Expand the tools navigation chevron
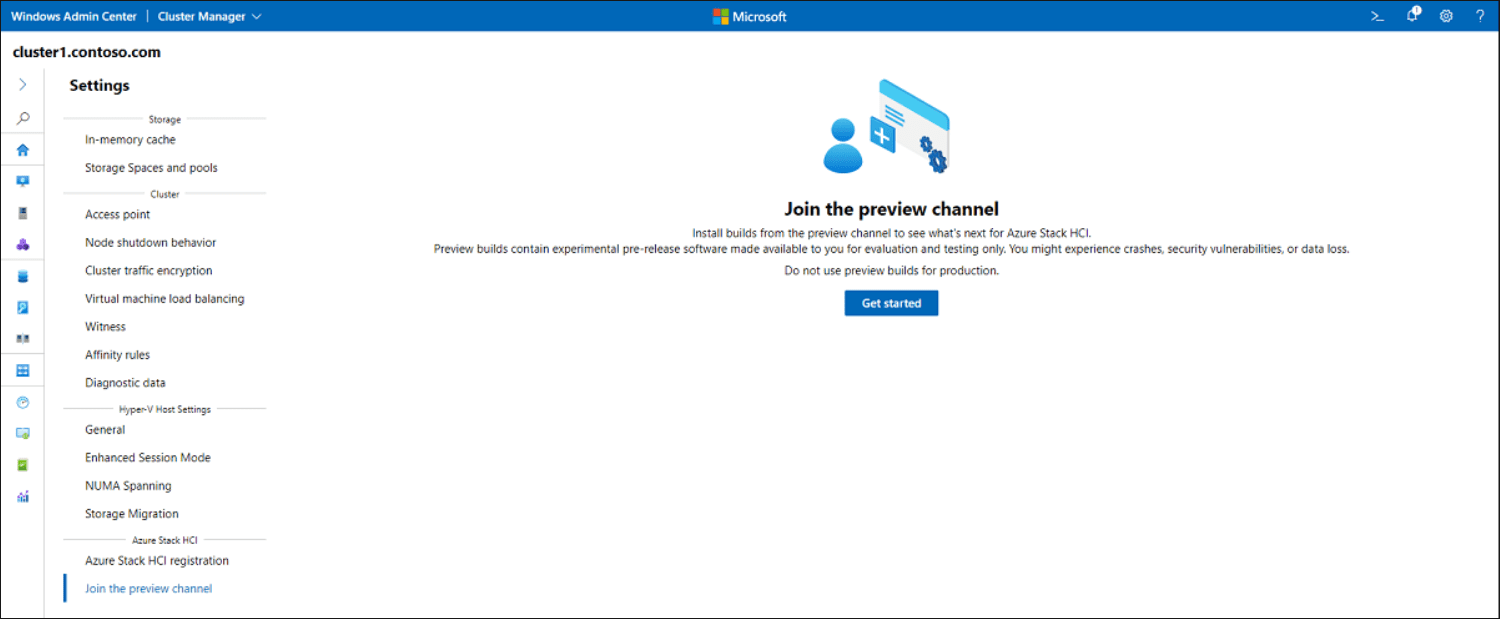 tap(22, 85)
